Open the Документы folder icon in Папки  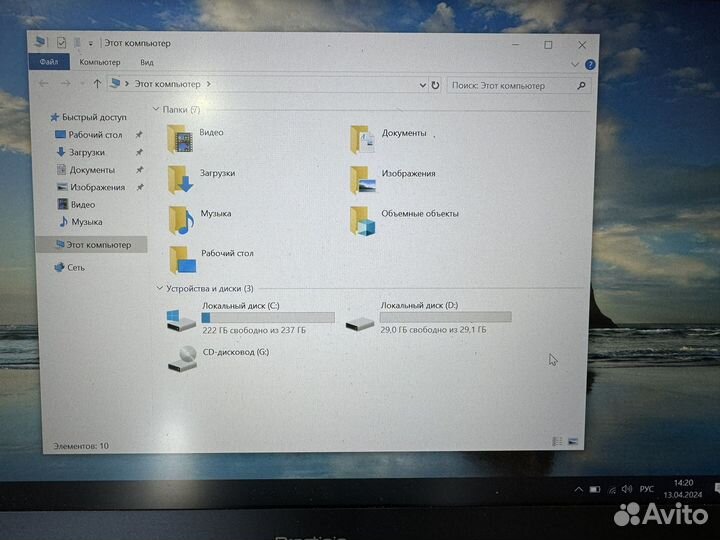[x=362, y=140]
